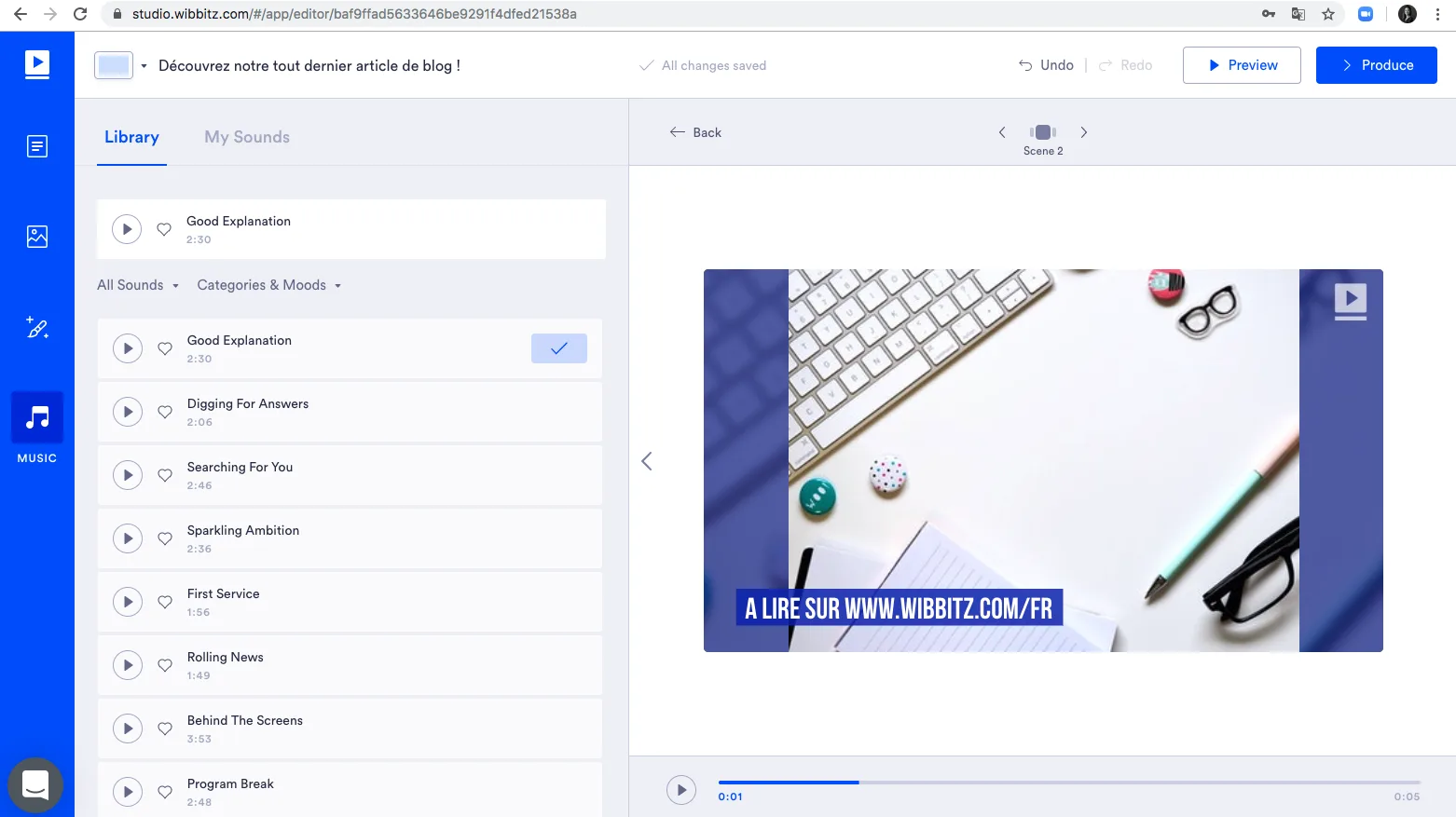Click the video preview canvas image
Screen dimensions: 1456x817
click(x=1043, y=460)
